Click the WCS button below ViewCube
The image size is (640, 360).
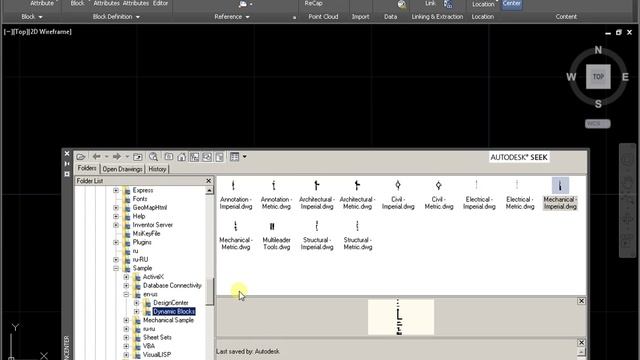pyautogui.click(x=598, y=124)
